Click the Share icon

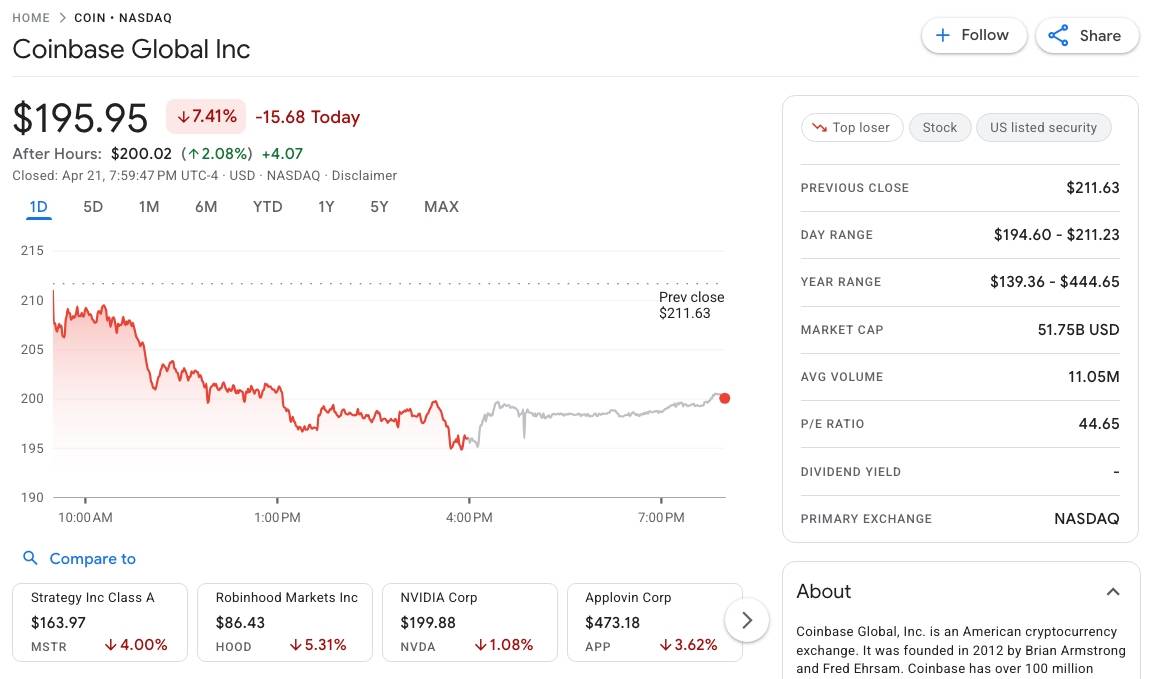point(1058,35)
